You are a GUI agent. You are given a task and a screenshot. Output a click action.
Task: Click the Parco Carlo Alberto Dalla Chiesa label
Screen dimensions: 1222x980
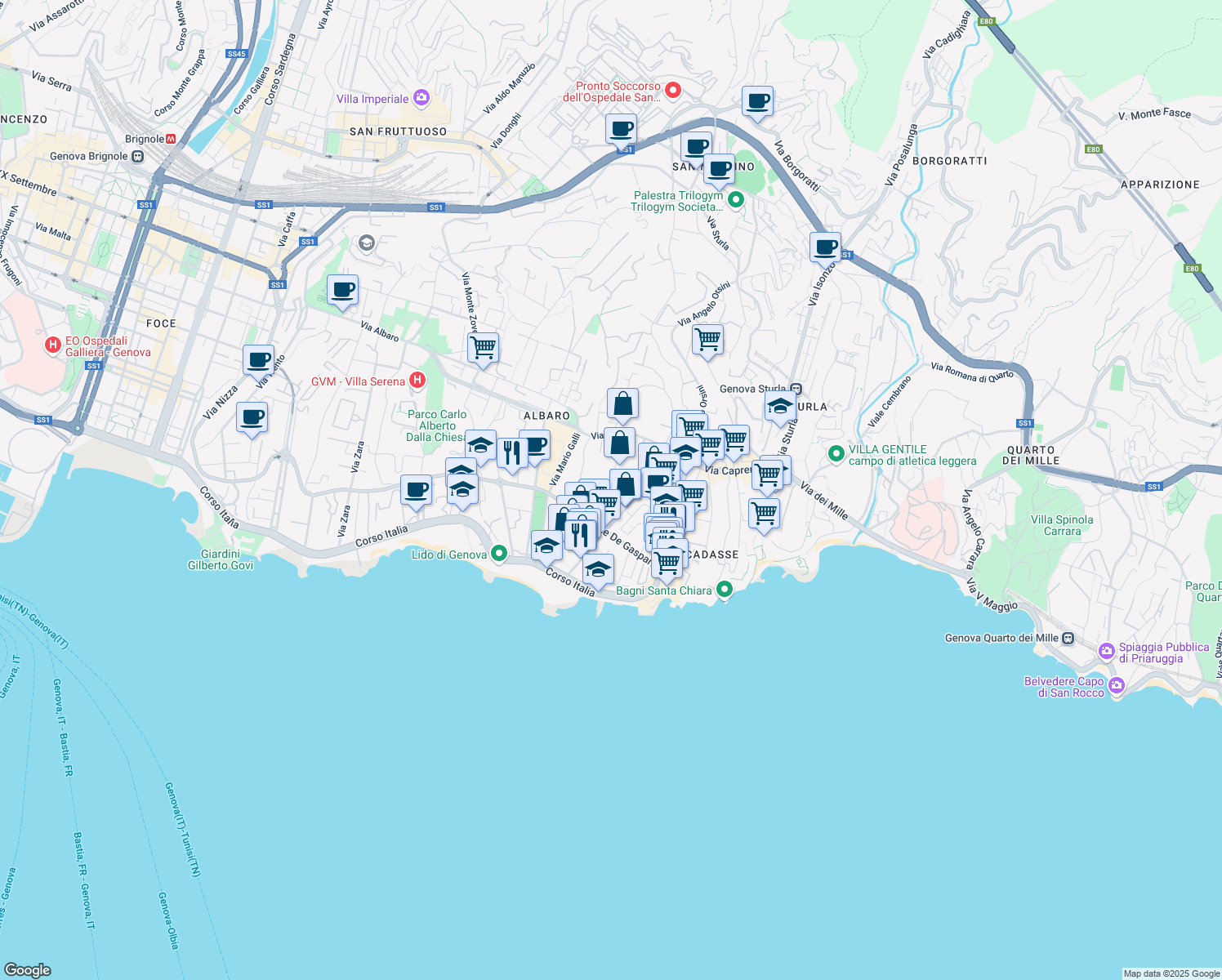[437, 425]
